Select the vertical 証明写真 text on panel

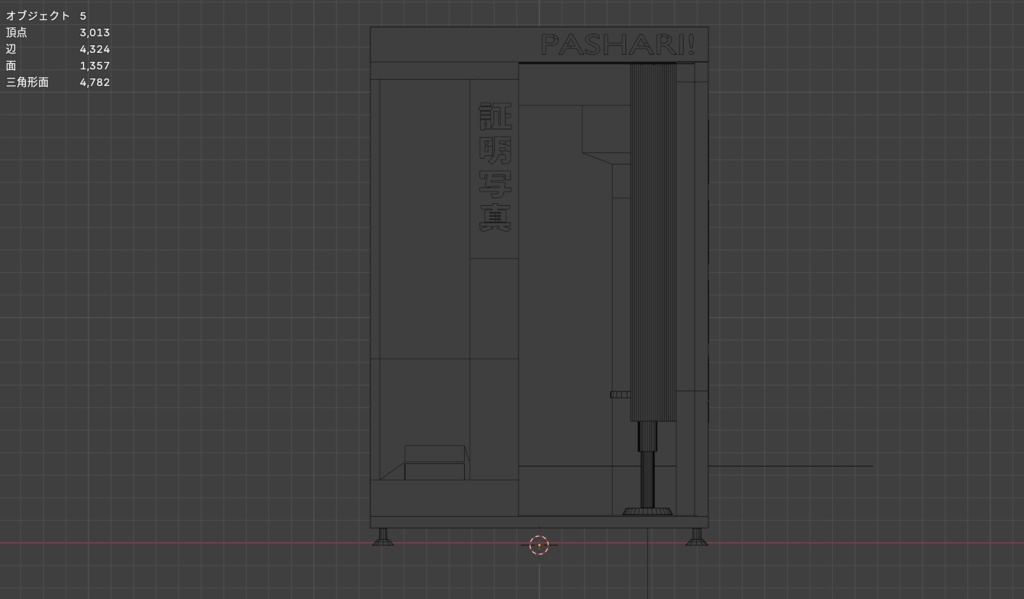[x=495, y=167]
